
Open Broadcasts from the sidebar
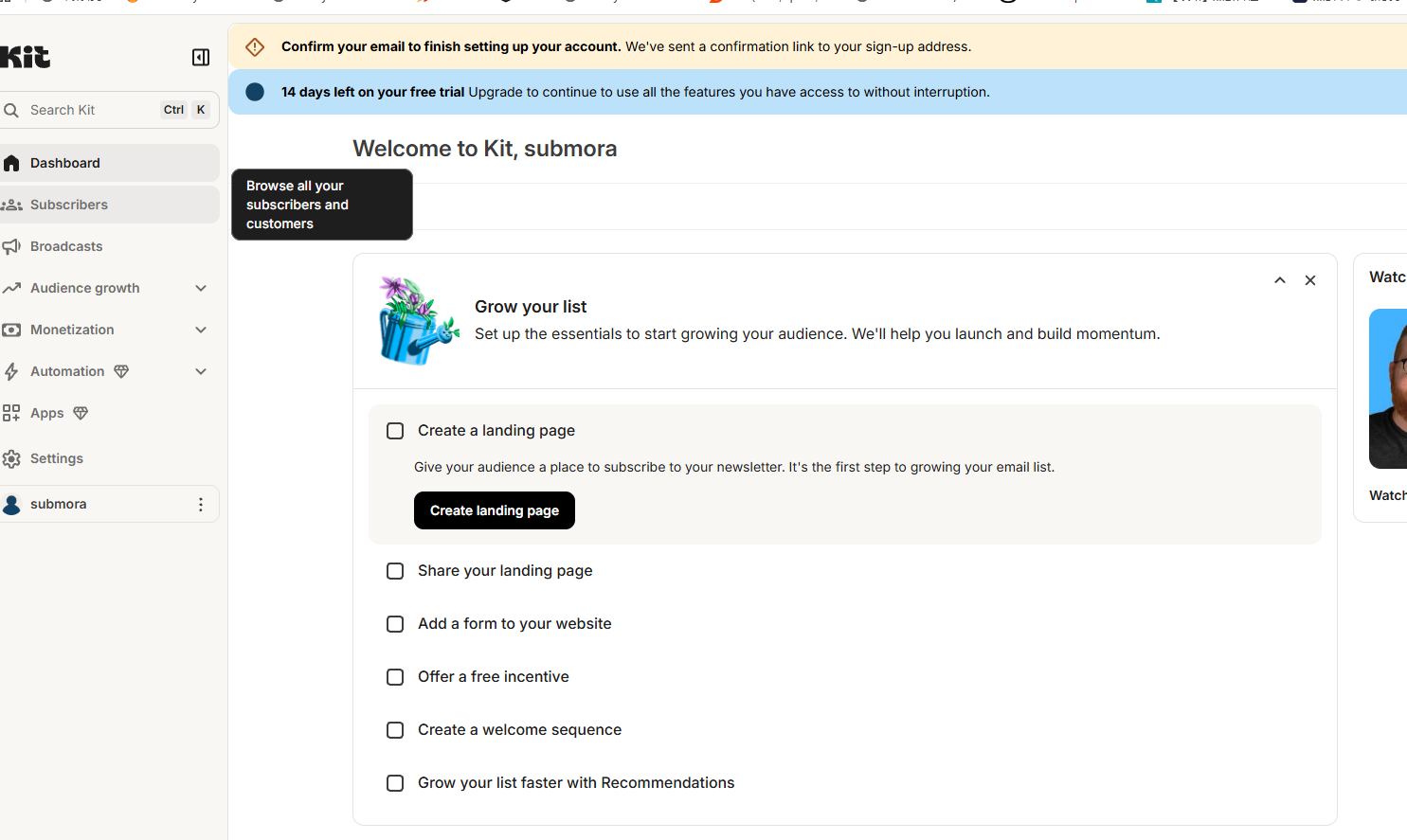[x=110, y=246]
